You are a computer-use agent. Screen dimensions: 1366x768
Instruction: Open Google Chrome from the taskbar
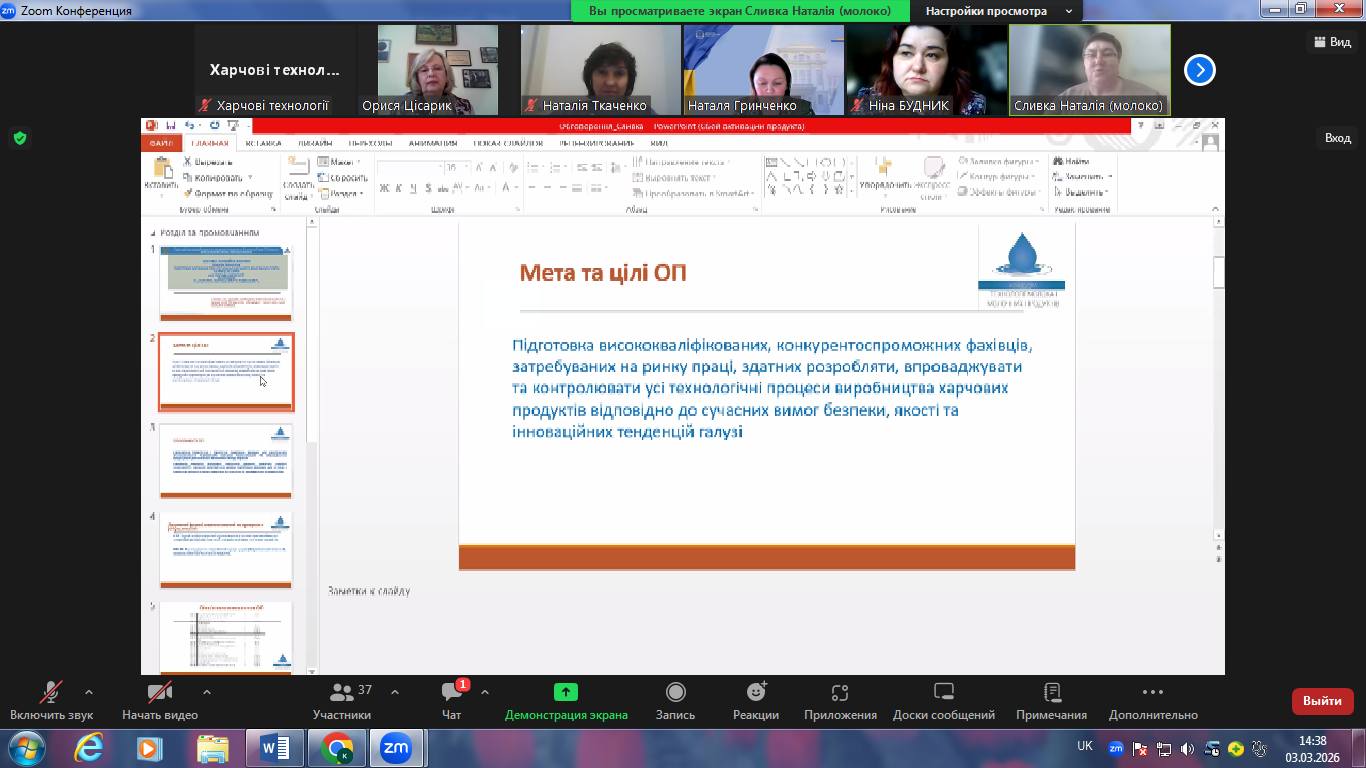click(x=336, y=748)
